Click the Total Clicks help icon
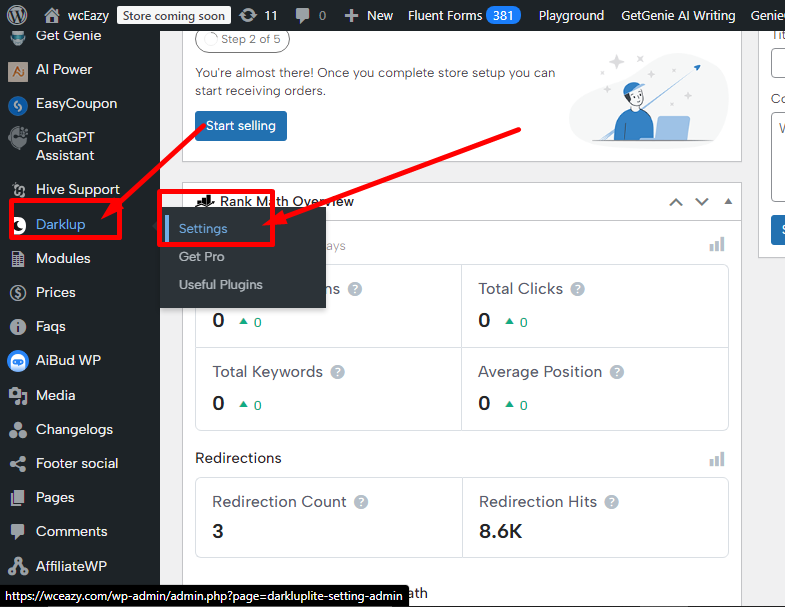Viewport: 785px width, 607px height. [577, 289]
